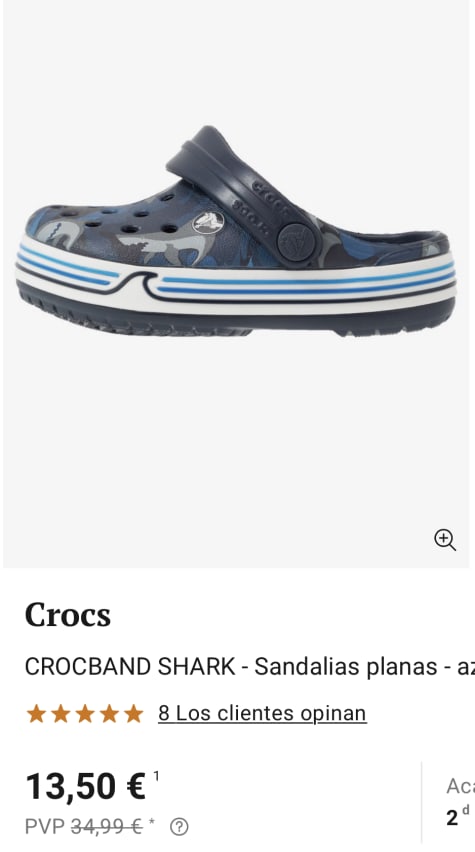Tap the Crocs brand name heading
The width and height of the screenshot is (475, 852).
(68, 616)
